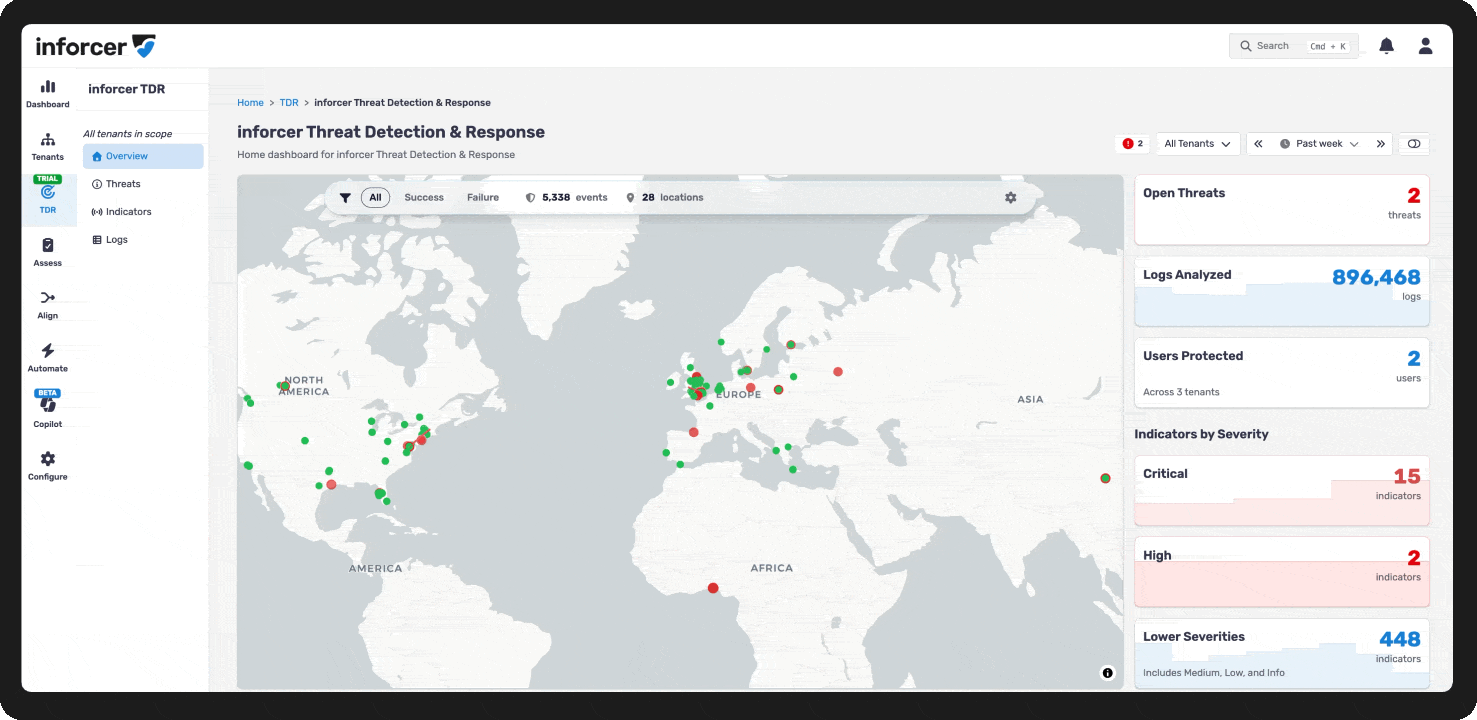1477x720 pixels.
Task: Go to previous time period
Action: (x=1258, y=144)
